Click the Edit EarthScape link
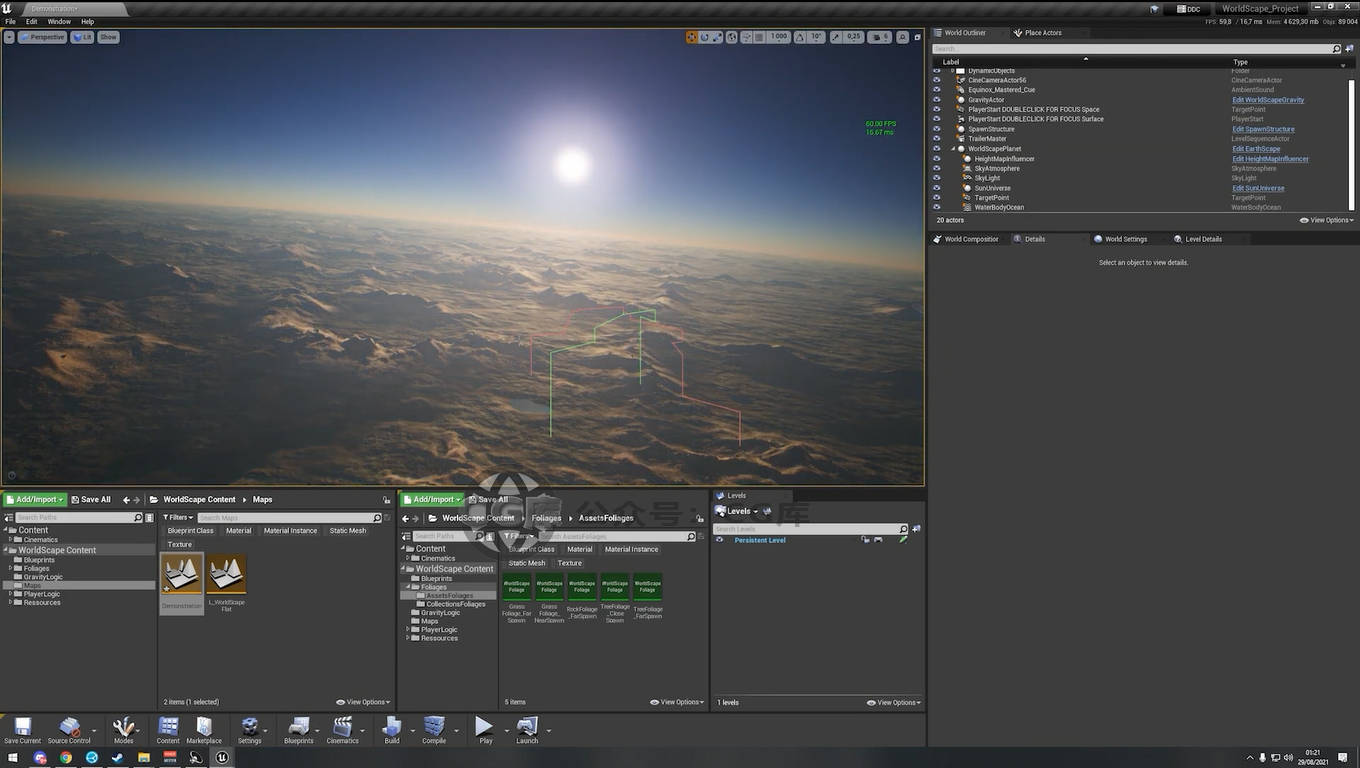 (x=1256, y=149)
